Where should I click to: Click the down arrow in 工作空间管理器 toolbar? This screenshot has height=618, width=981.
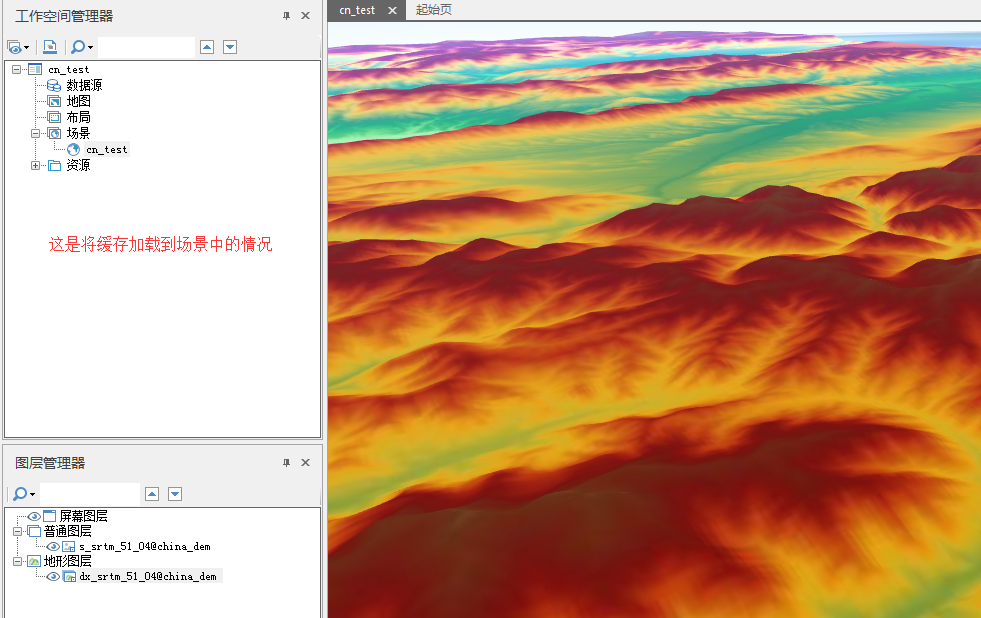tap(230, 47)
